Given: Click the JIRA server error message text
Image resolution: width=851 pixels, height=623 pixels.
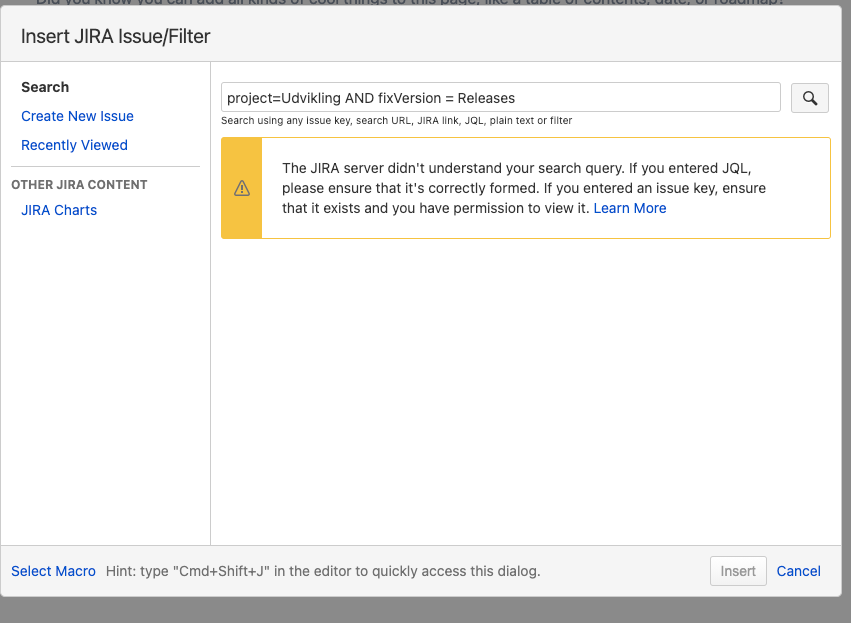Looking at the screenshot, I should point(524,188).
